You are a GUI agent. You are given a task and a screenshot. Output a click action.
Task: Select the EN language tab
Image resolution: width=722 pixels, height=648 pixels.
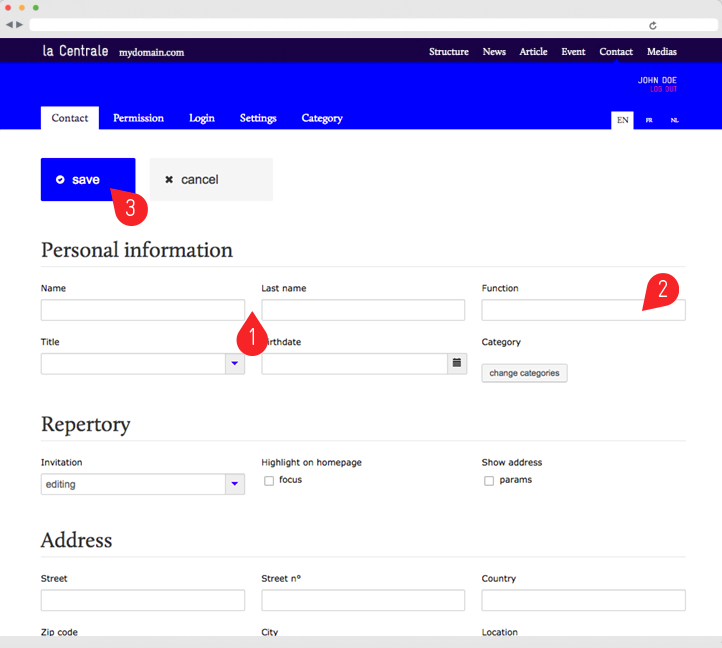[622, 120]
